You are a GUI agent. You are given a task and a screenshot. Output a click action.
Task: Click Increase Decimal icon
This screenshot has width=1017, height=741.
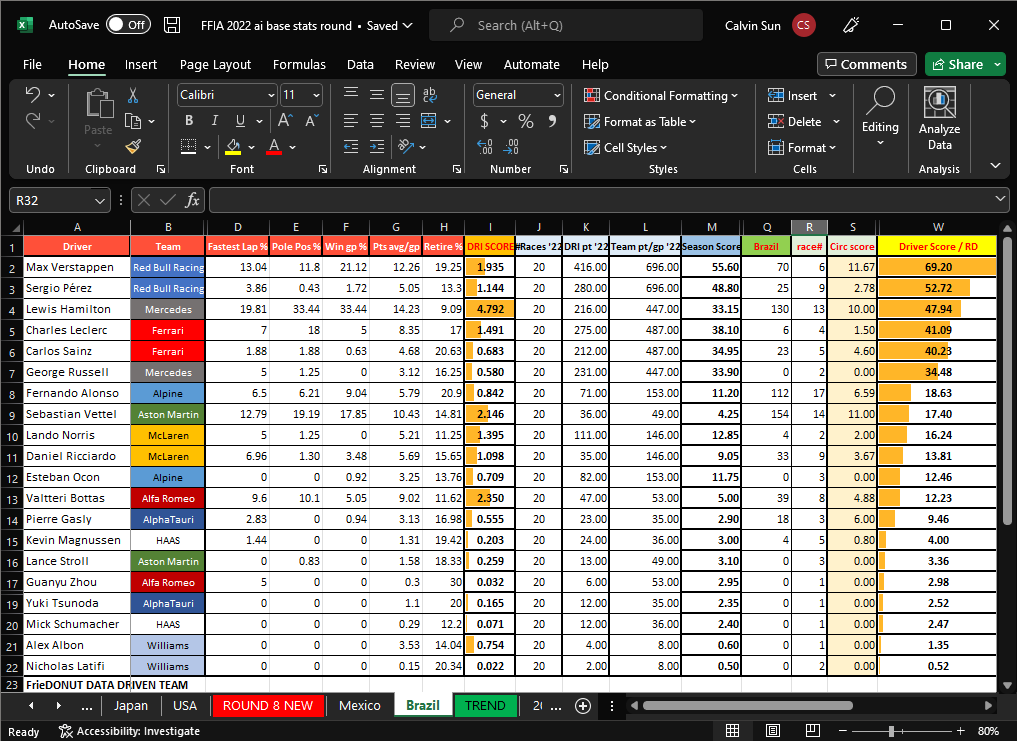pos(485,147)
